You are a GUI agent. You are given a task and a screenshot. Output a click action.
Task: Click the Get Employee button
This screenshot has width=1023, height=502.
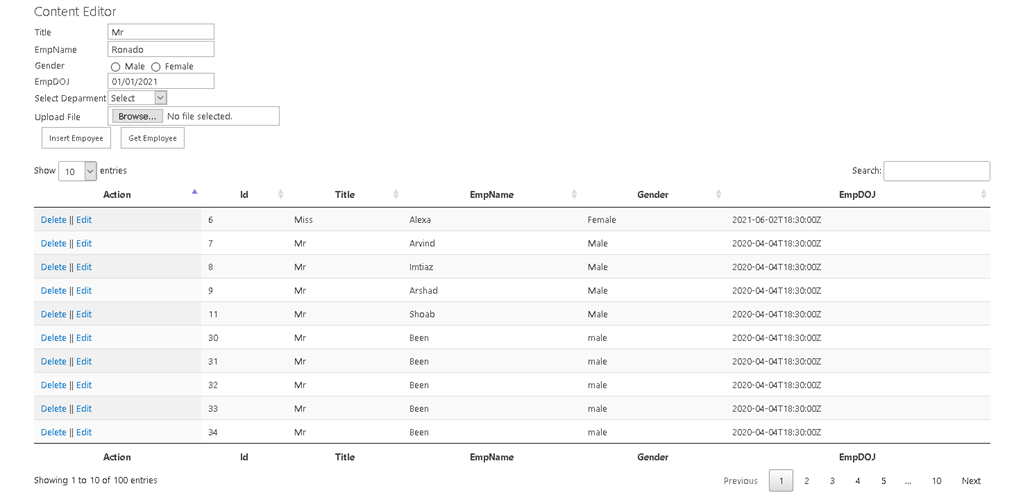click(x=153, y=138)
